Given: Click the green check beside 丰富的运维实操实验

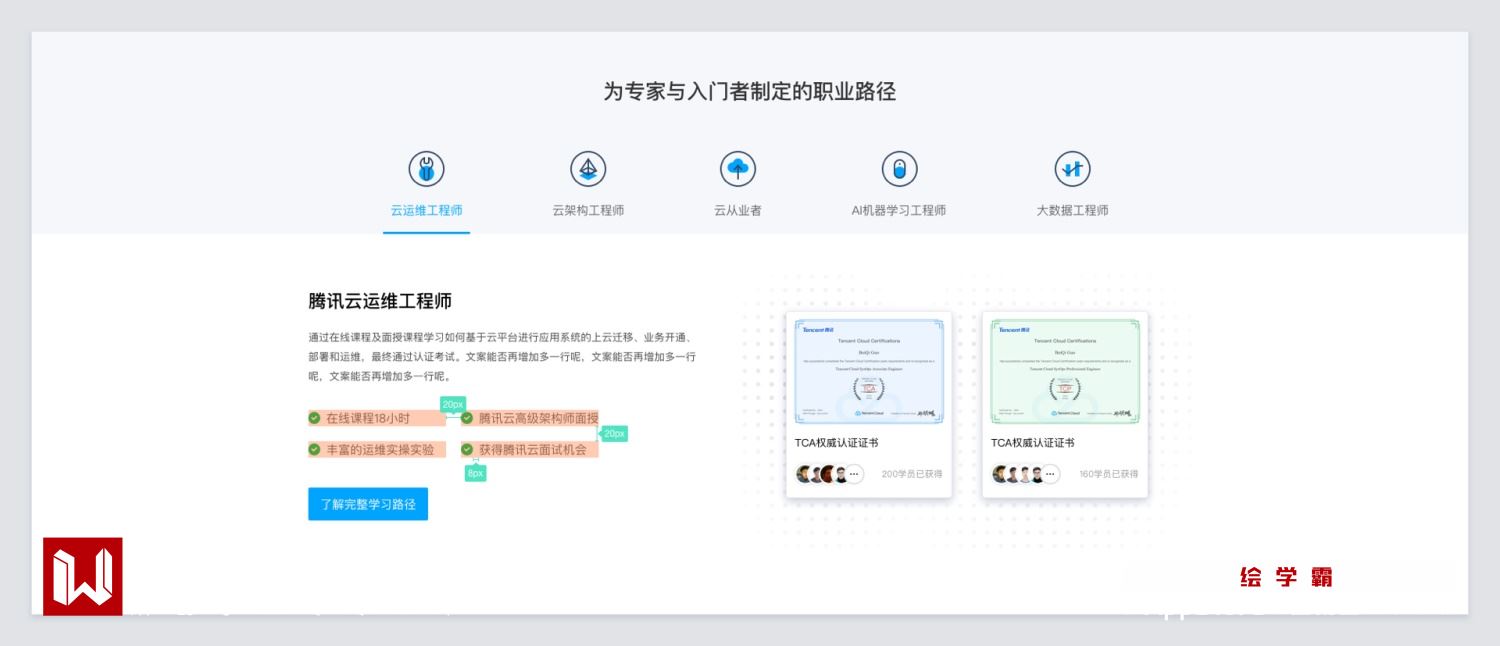Looking at the screenshot, I should [314, 450].
